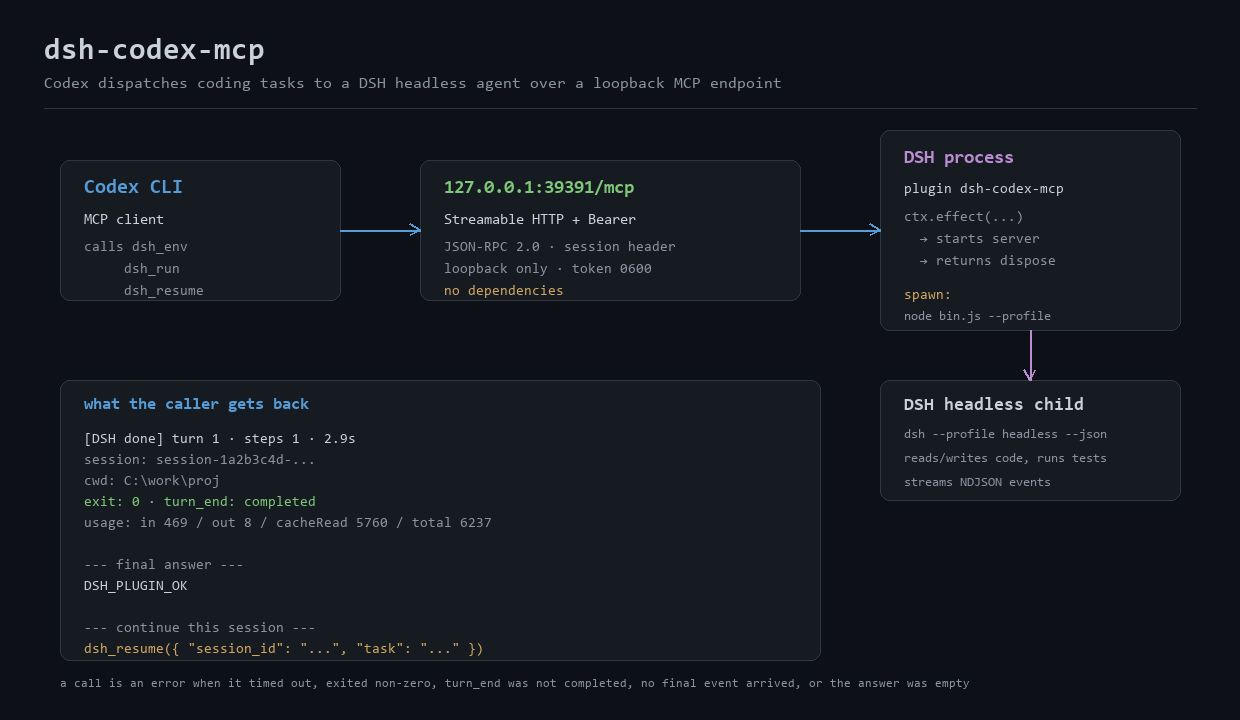Image resolution: width=1240 pixels, height=720 pixels.
Task: Click the purple downward arrow to headless child
Action: point(1030,355)
